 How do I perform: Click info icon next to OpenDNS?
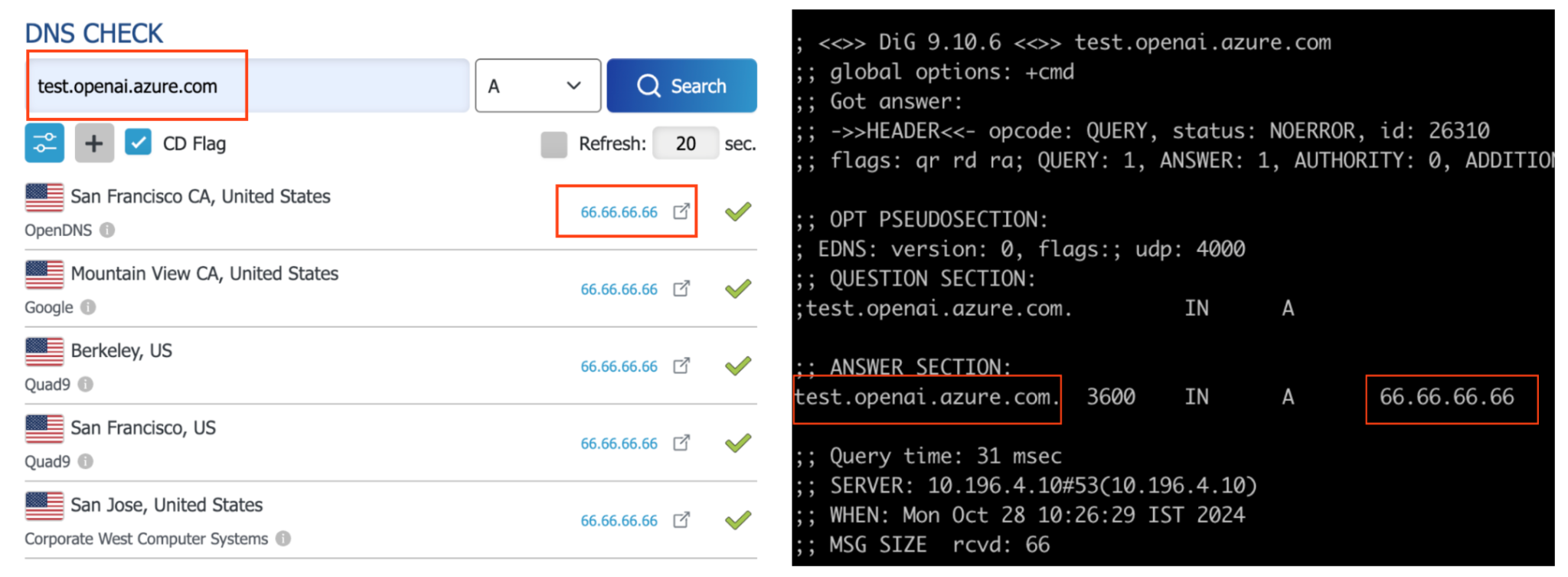108,230
